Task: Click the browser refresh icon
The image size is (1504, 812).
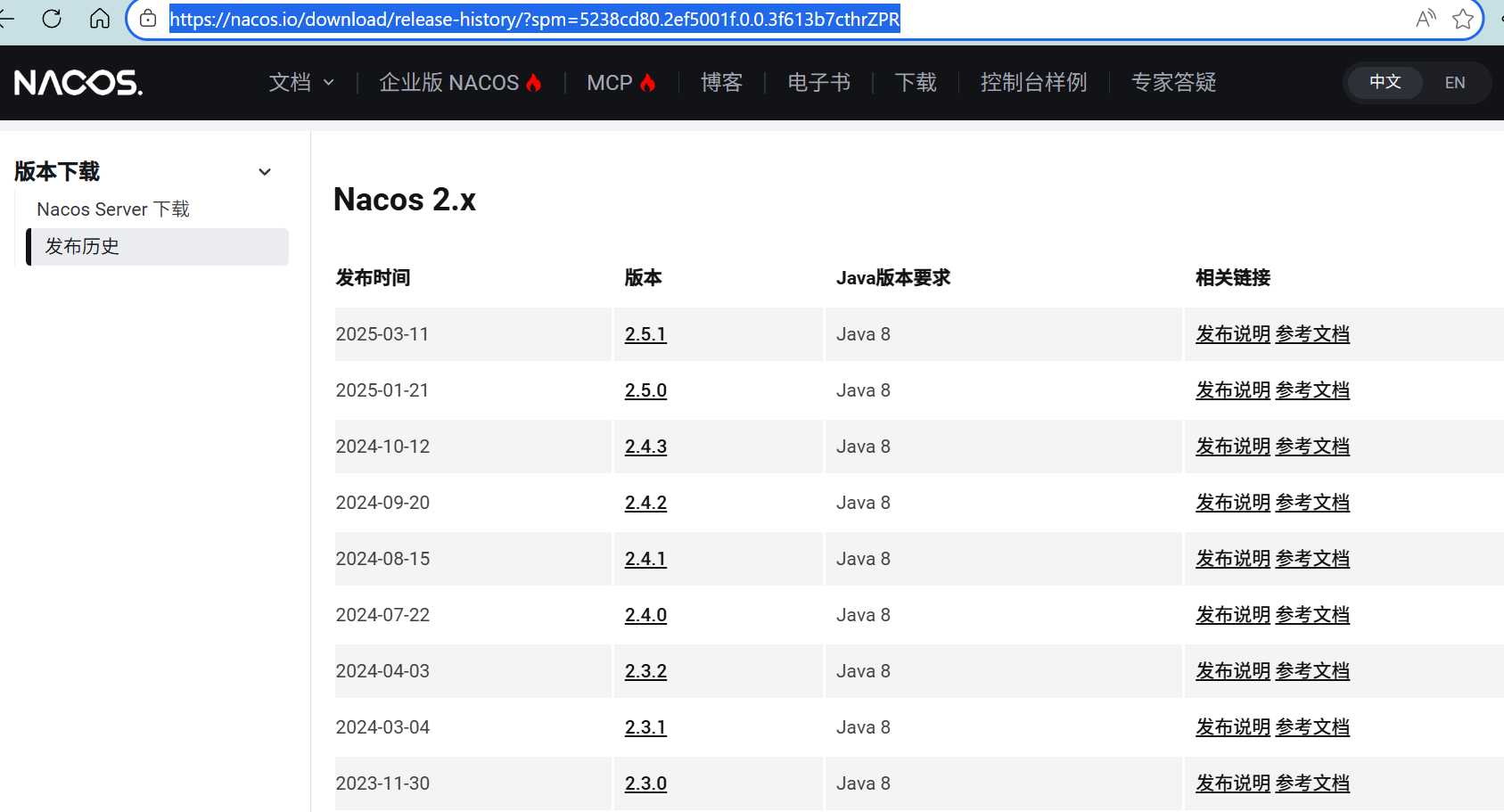Action: [x=52, y=19]
